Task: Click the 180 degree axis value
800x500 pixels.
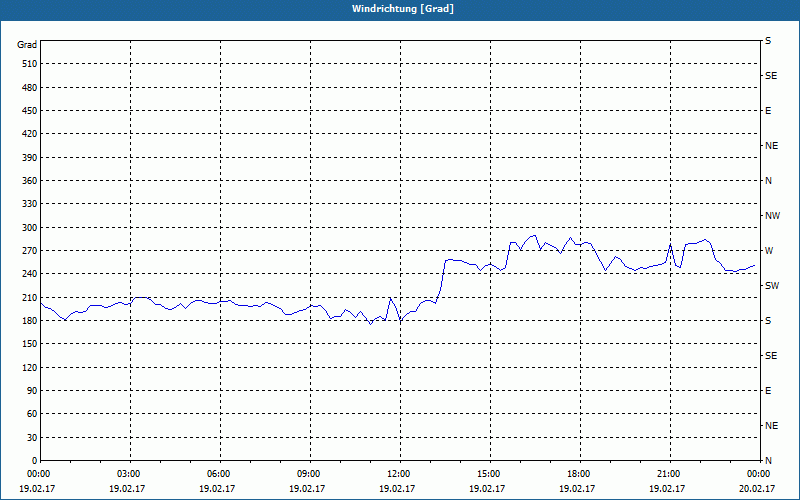Action: click(30, 321)
